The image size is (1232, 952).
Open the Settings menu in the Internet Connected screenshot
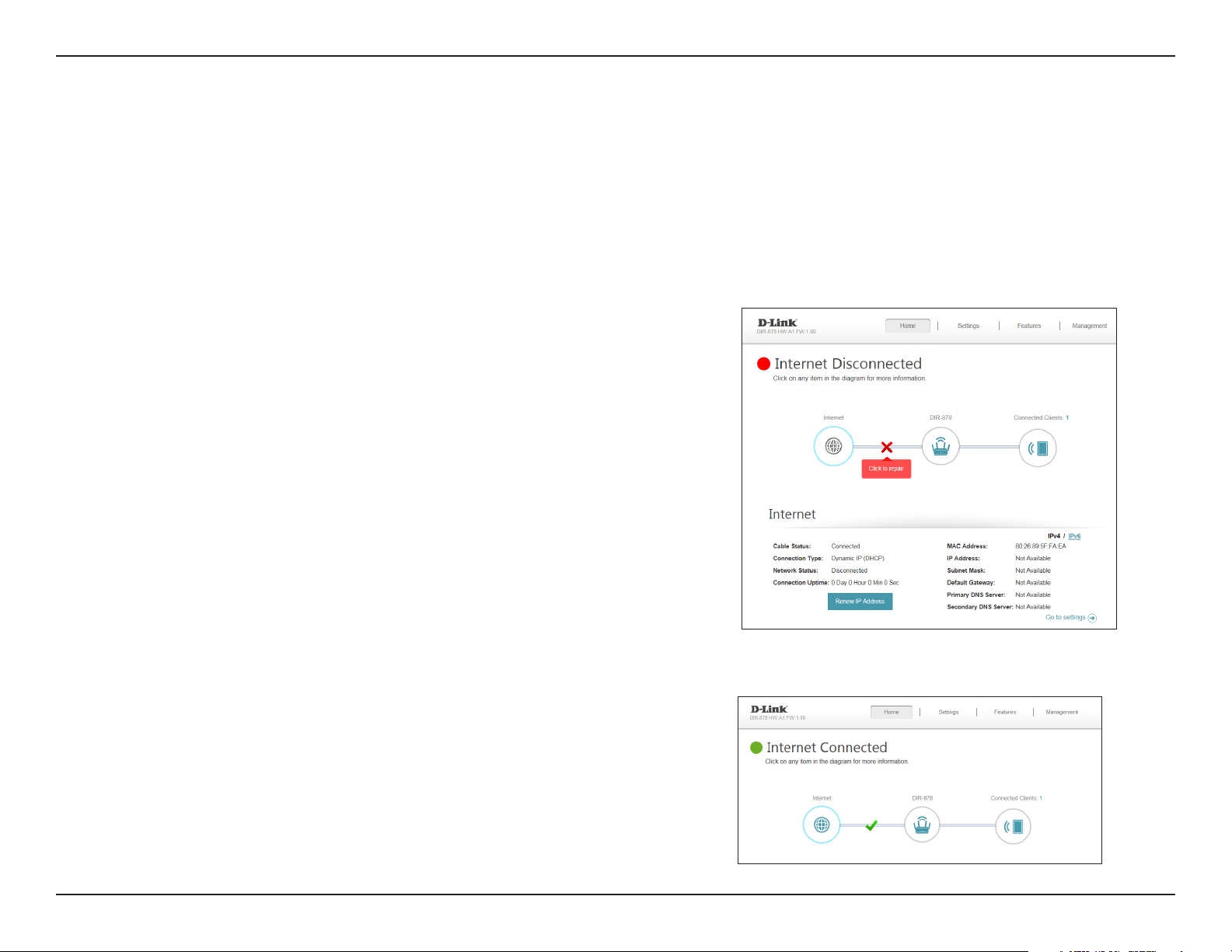948,712
